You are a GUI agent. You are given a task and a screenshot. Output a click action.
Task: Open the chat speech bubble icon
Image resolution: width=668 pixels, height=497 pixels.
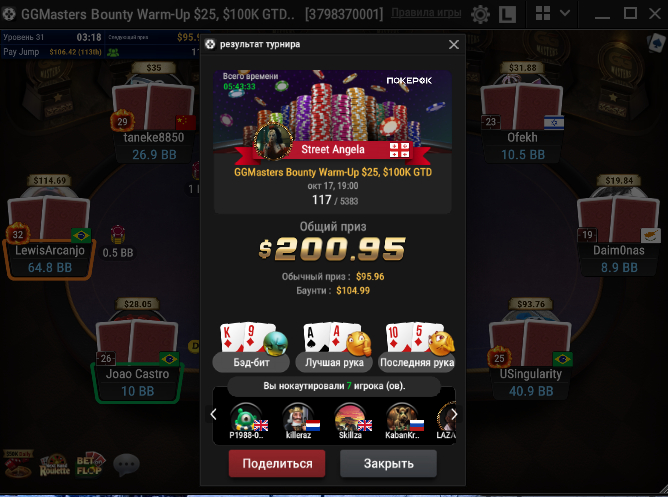127,464
